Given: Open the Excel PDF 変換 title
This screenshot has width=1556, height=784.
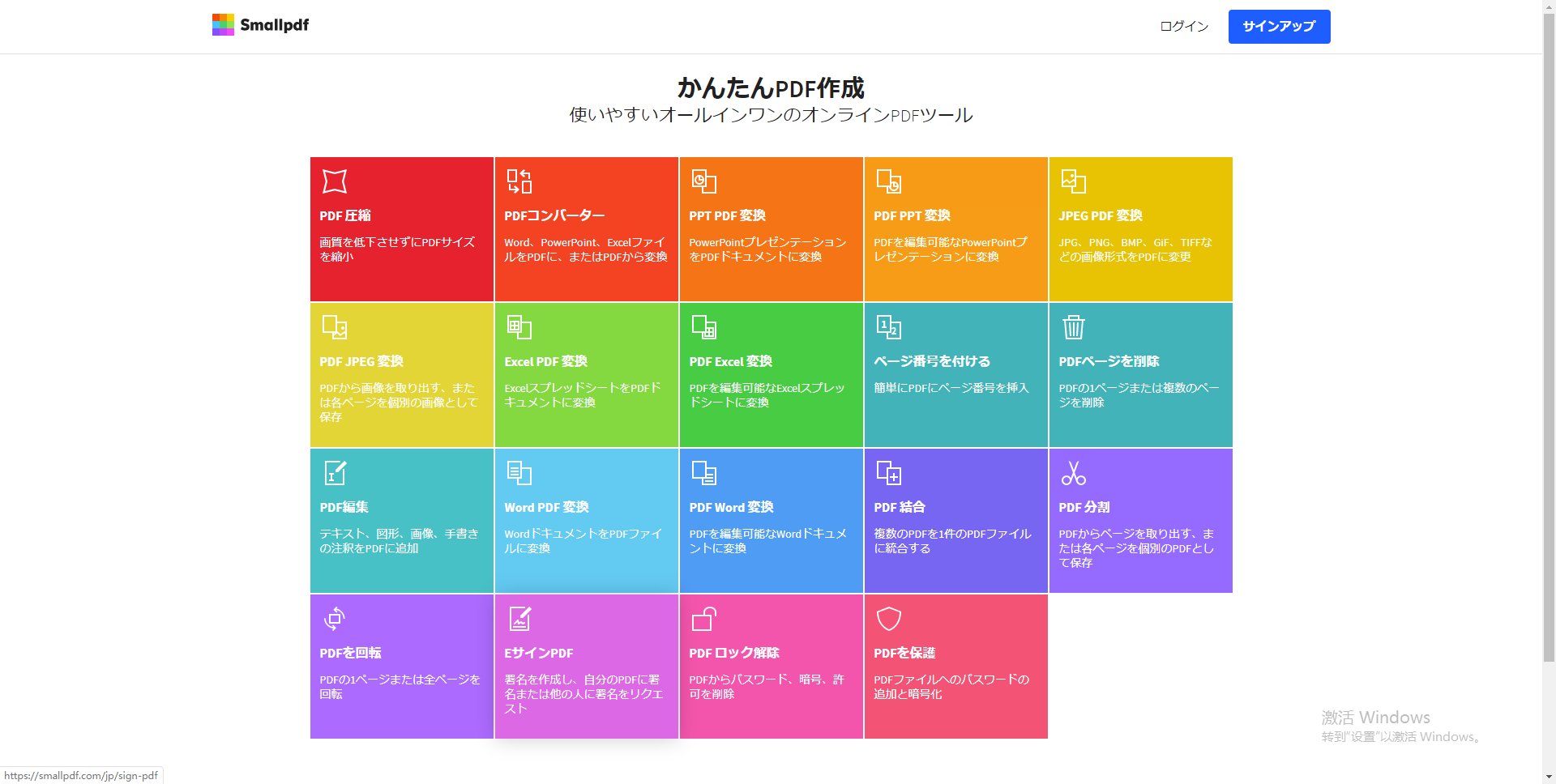Looking at the screenshot, I should tap(545, 361).
